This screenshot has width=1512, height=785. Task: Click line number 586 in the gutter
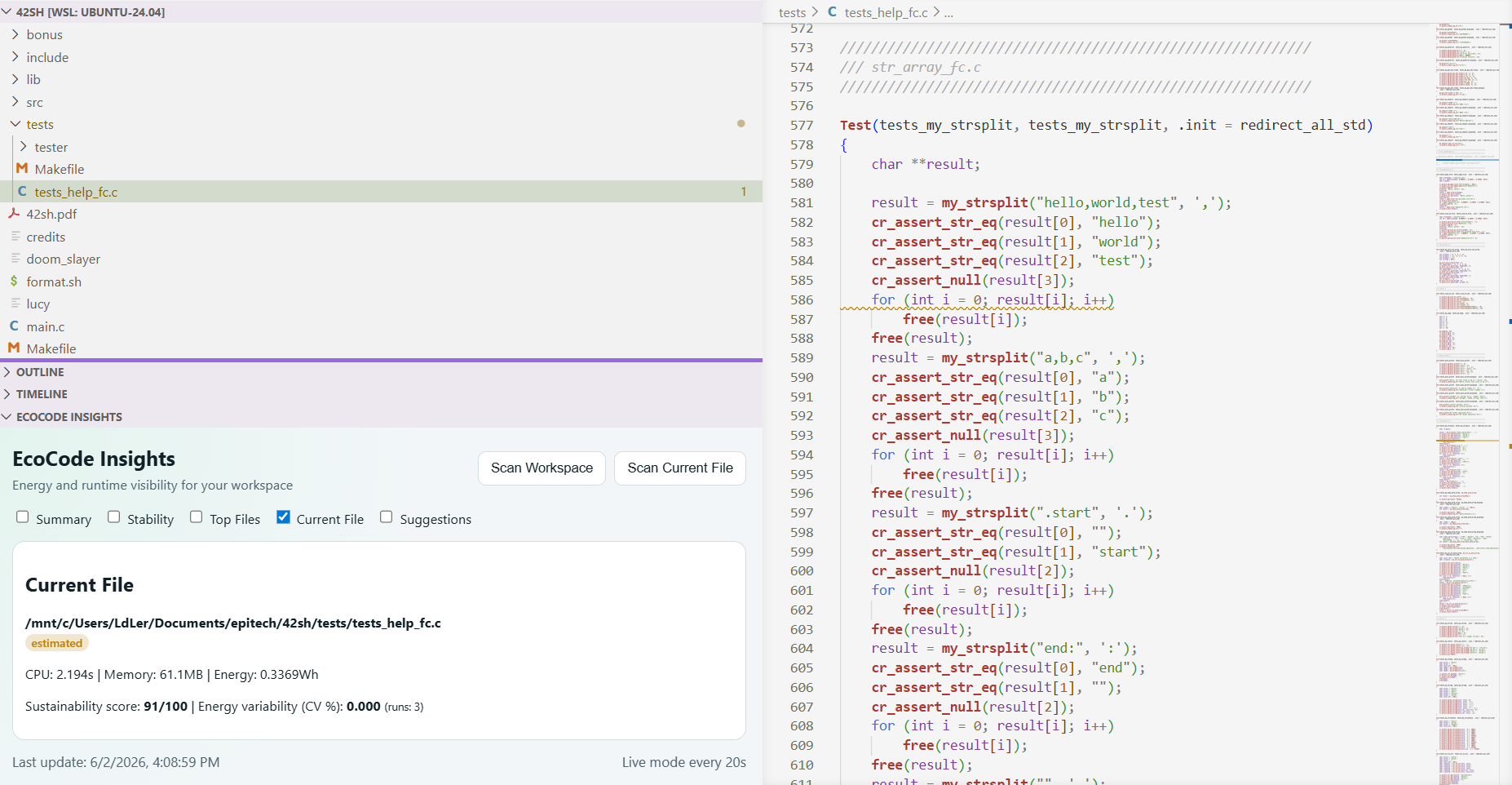tap(802, 299)
